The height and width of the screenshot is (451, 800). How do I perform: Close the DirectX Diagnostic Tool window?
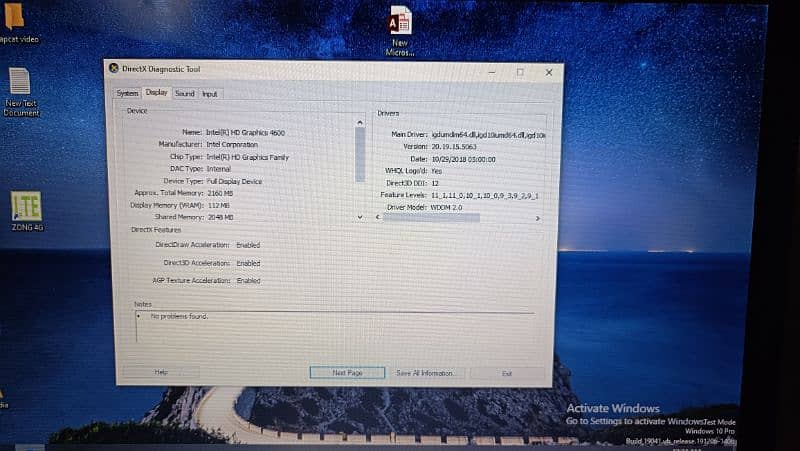click(x=549, y=73)
